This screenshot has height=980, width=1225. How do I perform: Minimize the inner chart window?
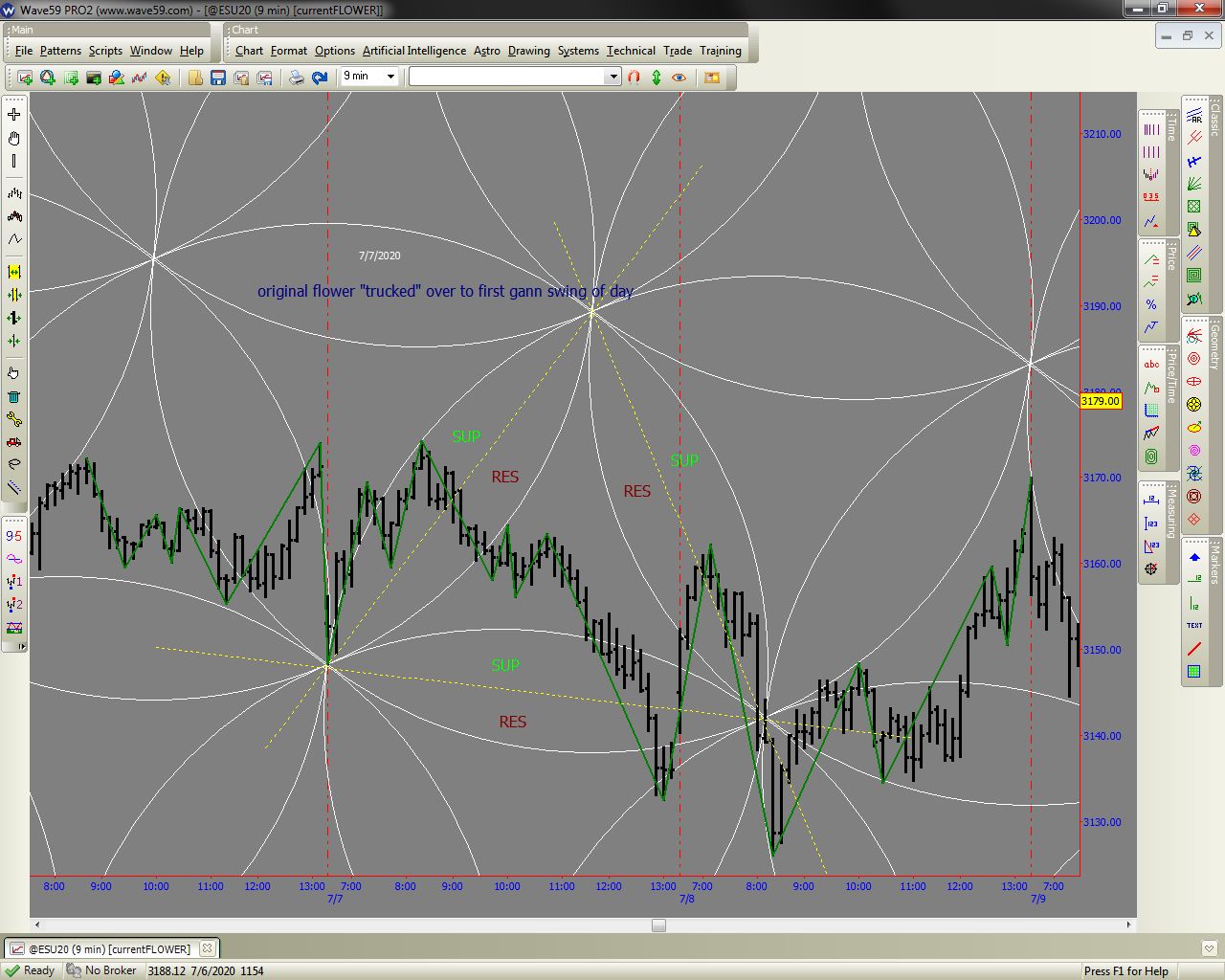click(1167, 35)
